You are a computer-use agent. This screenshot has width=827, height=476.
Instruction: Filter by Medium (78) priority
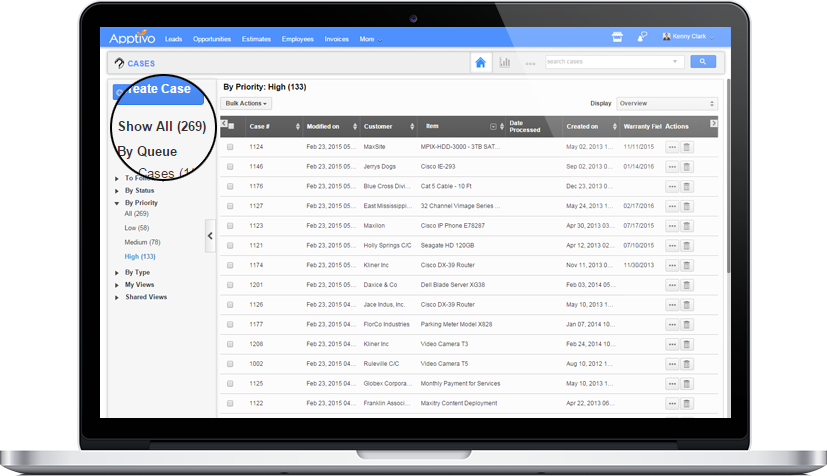142,242
